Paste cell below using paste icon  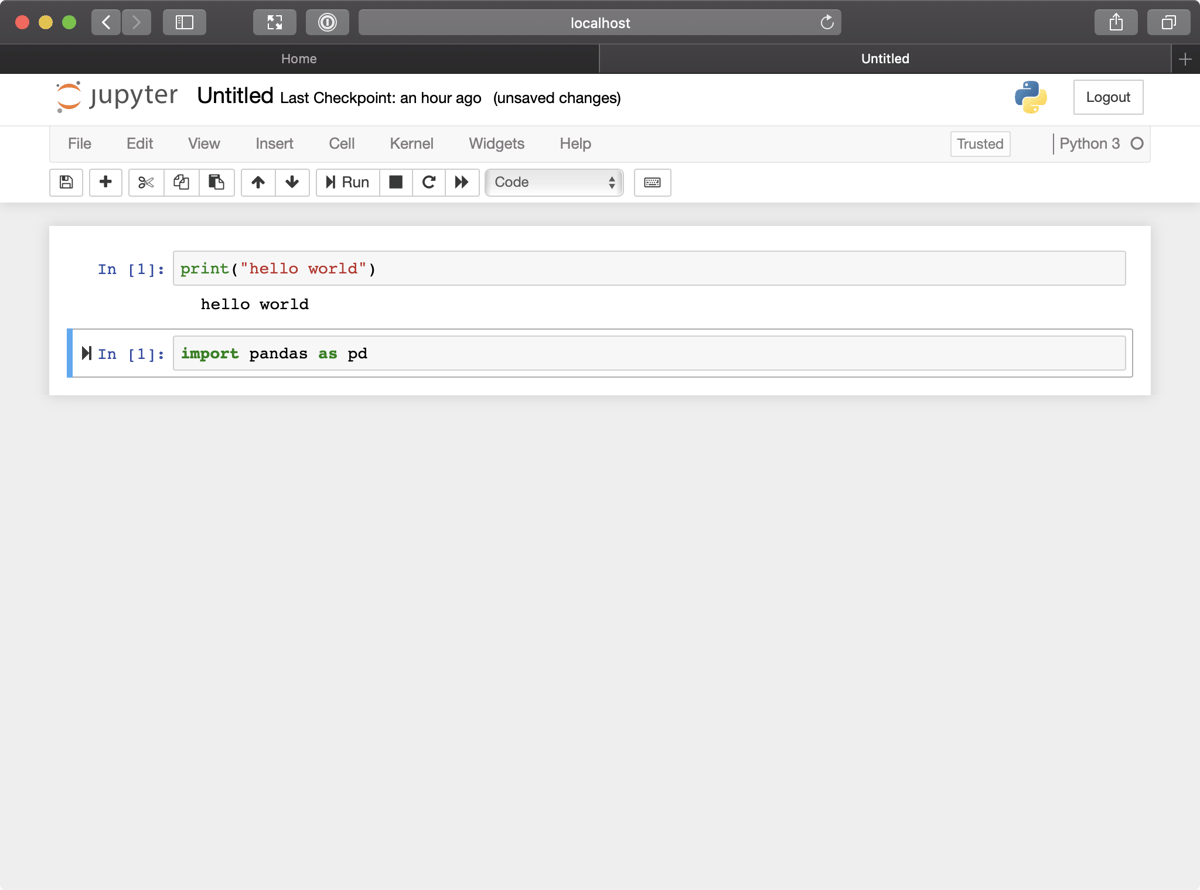pos(217,182)
